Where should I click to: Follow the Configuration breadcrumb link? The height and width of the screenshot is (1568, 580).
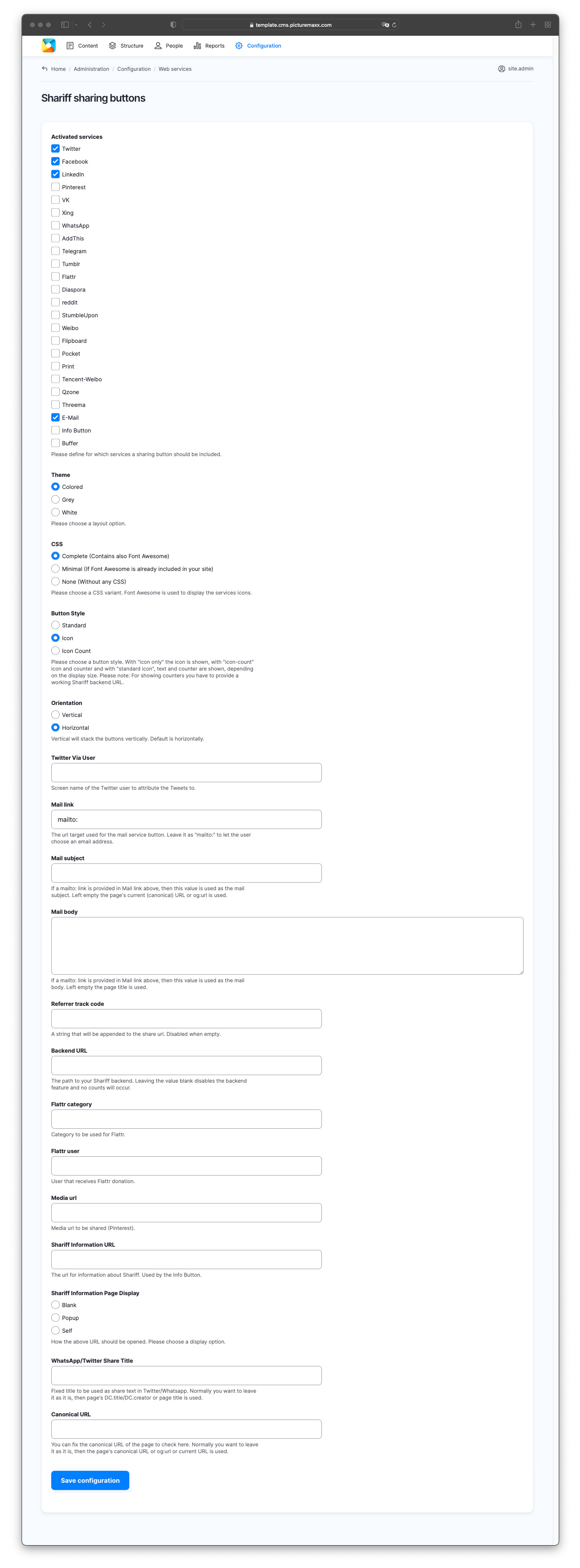134,69
